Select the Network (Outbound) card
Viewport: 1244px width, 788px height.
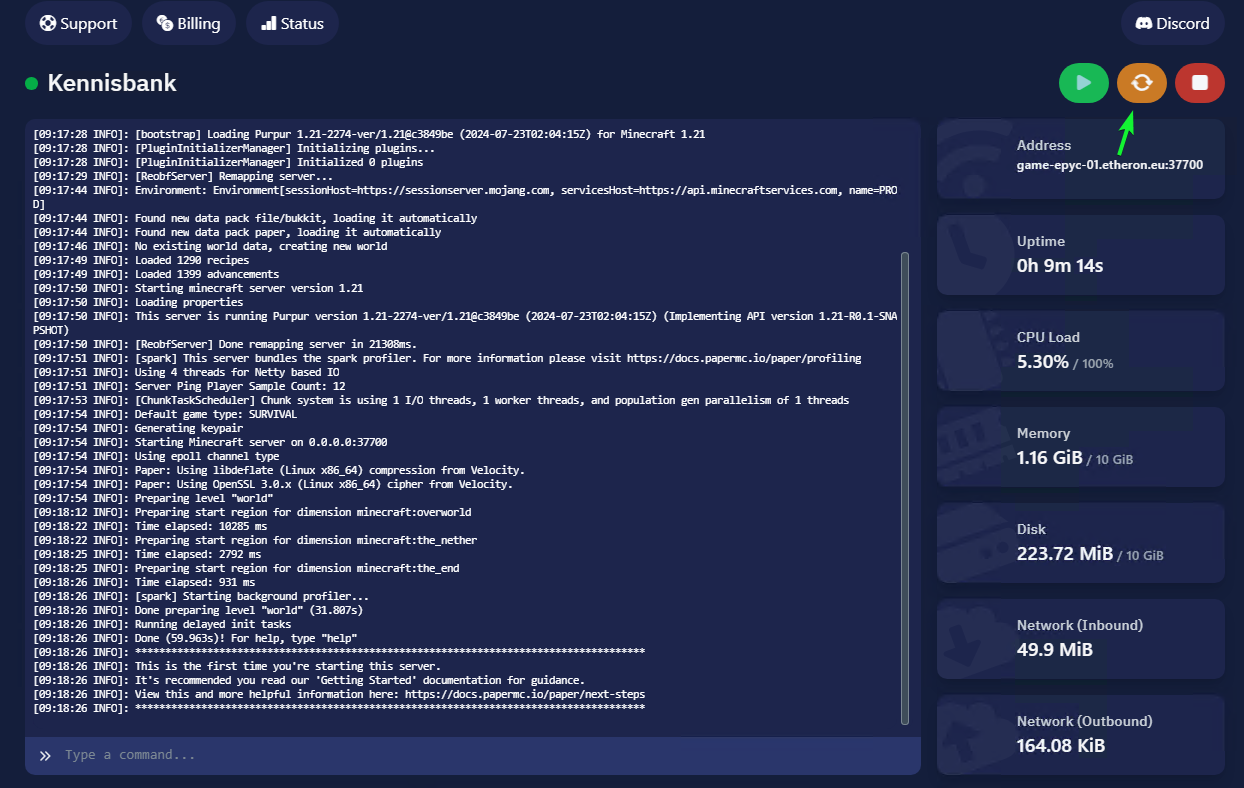click(1080, 735)
